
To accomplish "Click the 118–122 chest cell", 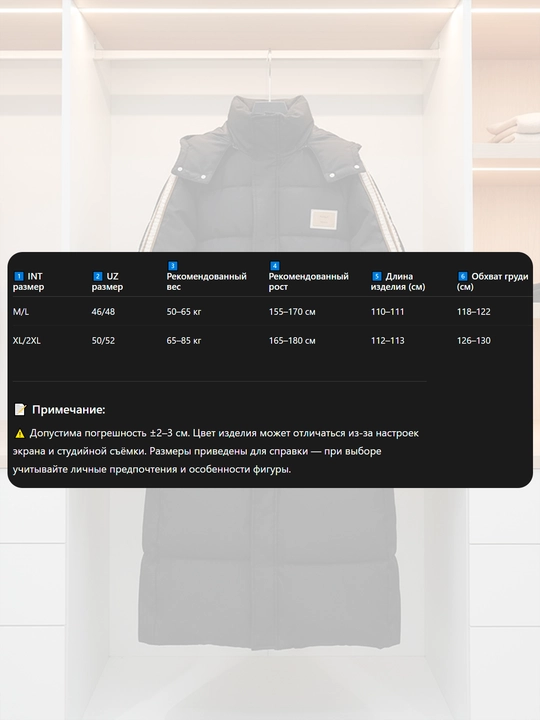I will pos(473,312).
